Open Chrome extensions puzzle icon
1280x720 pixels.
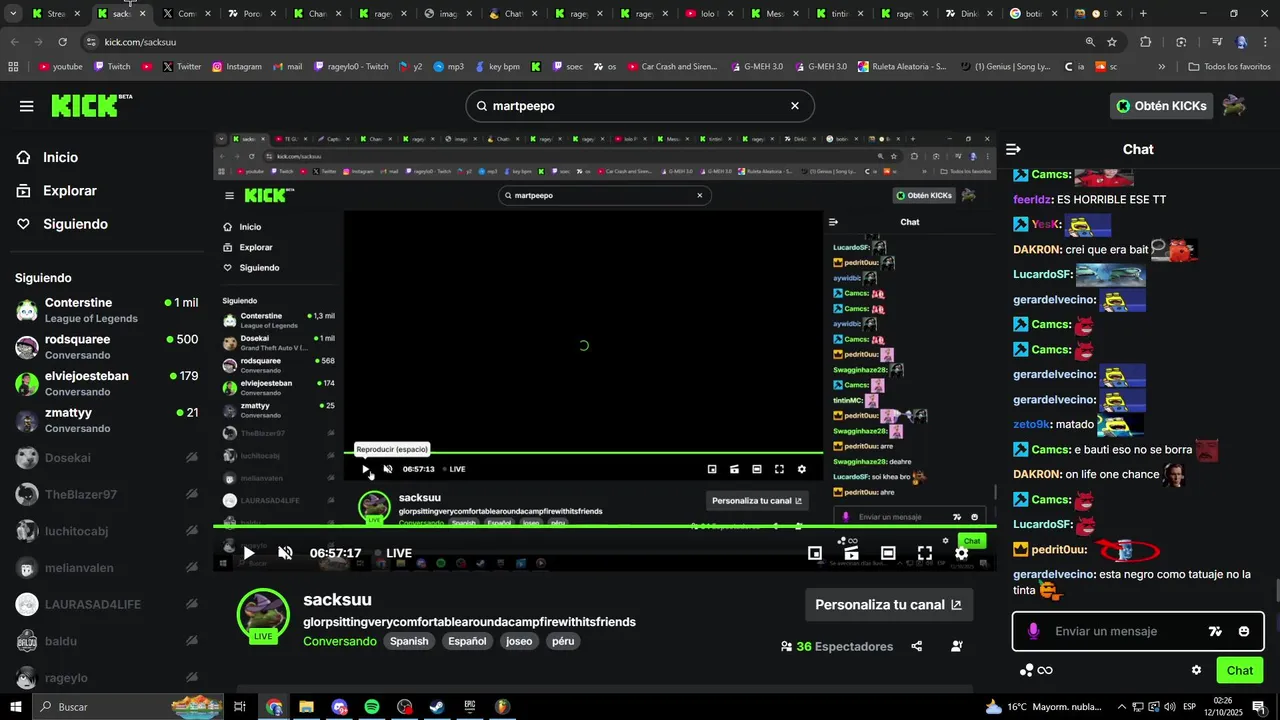pos(1146,42)
